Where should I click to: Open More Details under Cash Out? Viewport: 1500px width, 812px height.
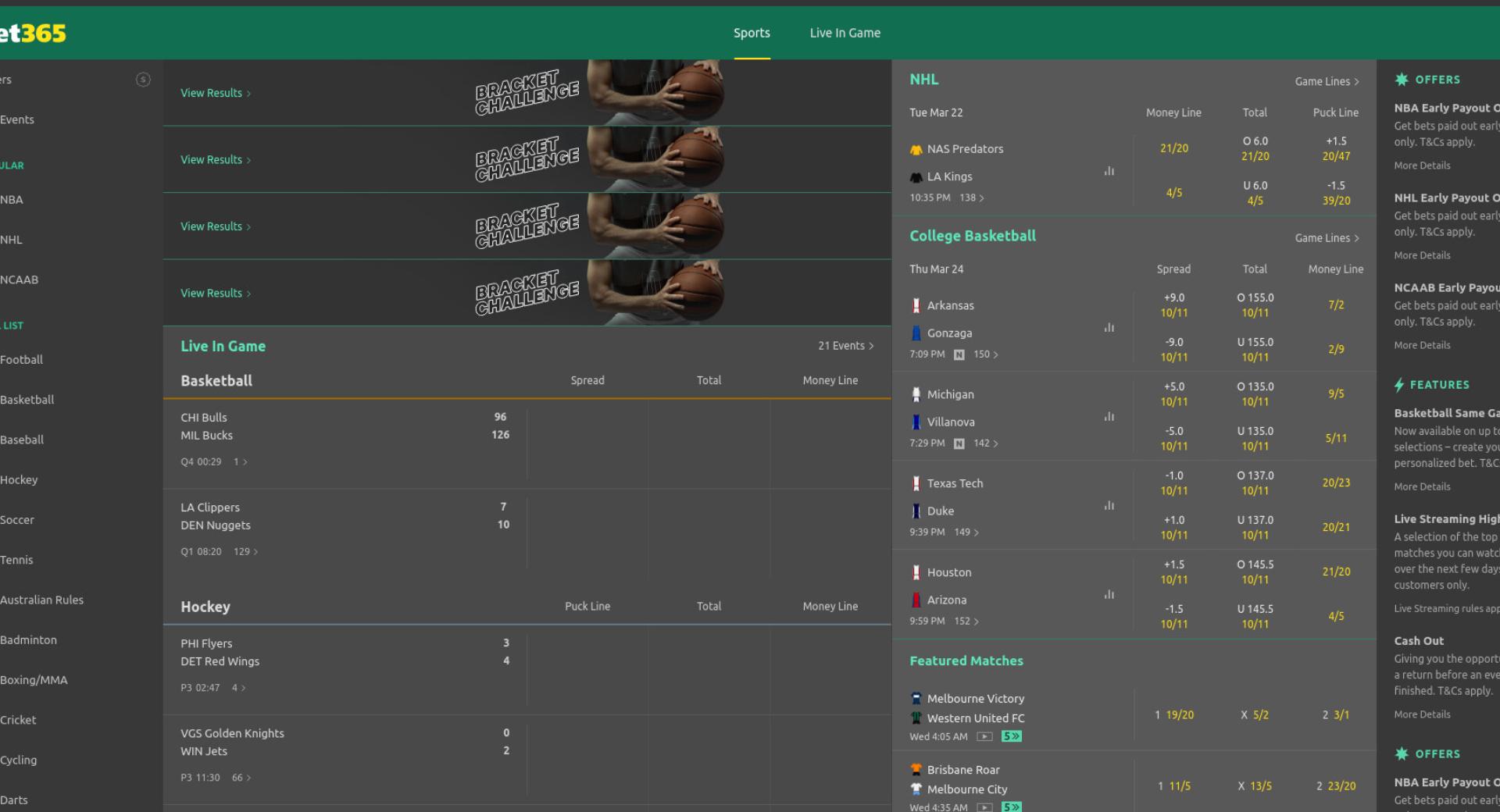(1422, 714)
